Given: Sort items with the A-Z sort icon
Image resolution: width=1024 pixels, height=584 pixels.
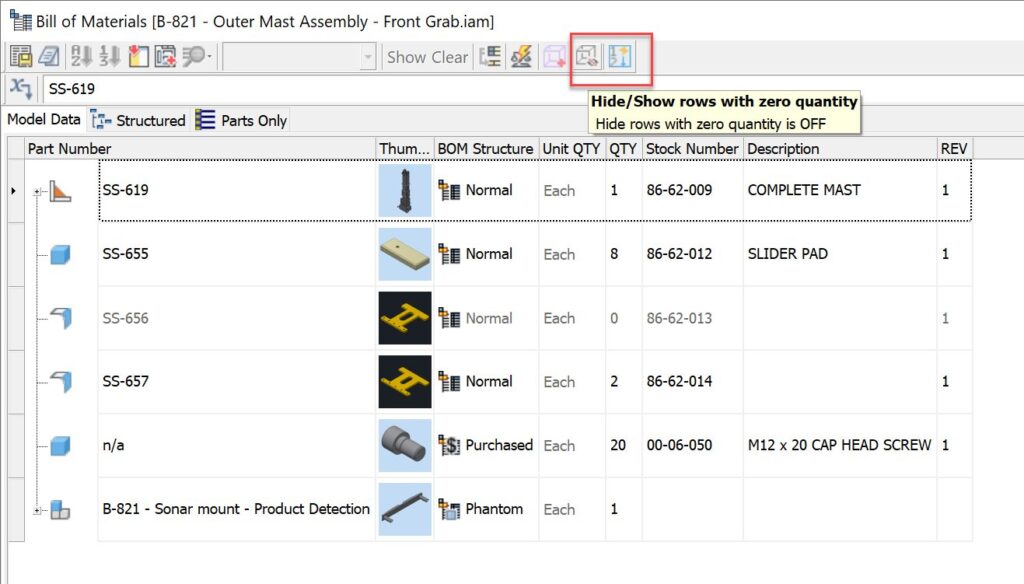Looking at the screenshot, I should click(82, 57).
